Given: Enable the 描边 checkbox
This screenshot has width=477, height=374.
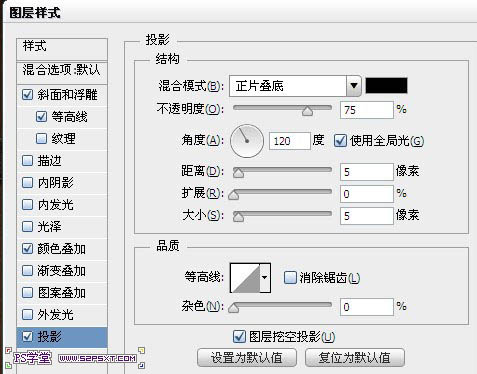Looking at the screenshot, I should (x=27, y=161).
